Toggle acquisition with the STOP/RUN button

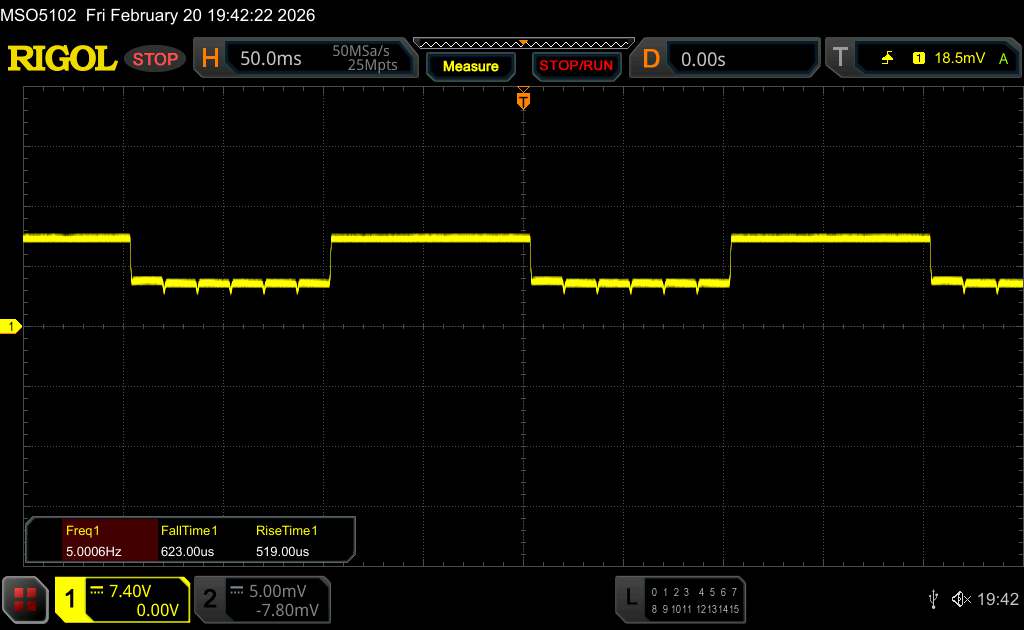pos(575,66)
